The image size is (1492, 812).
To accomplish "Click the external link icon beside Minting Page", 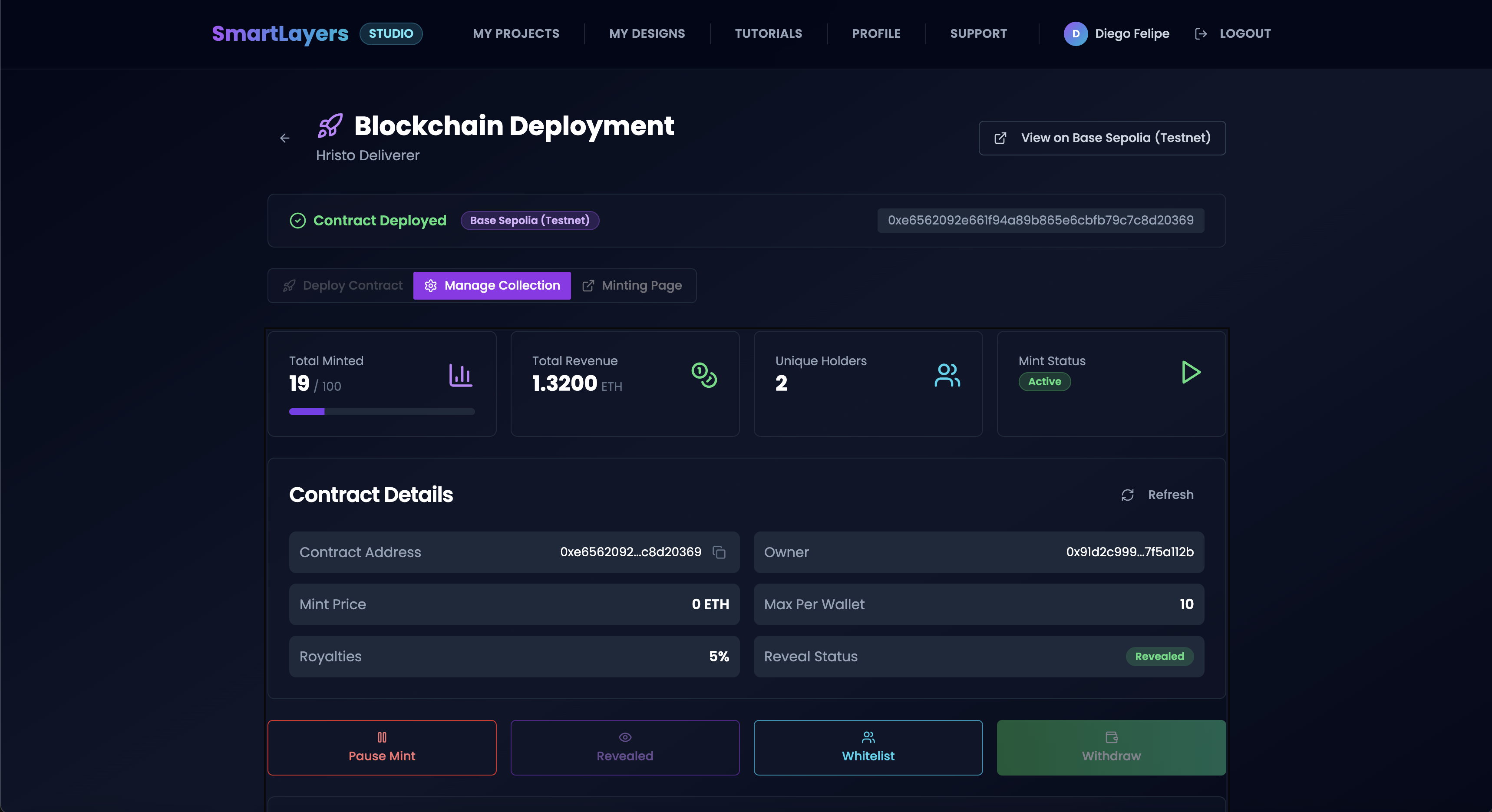I will coord(589,286).
